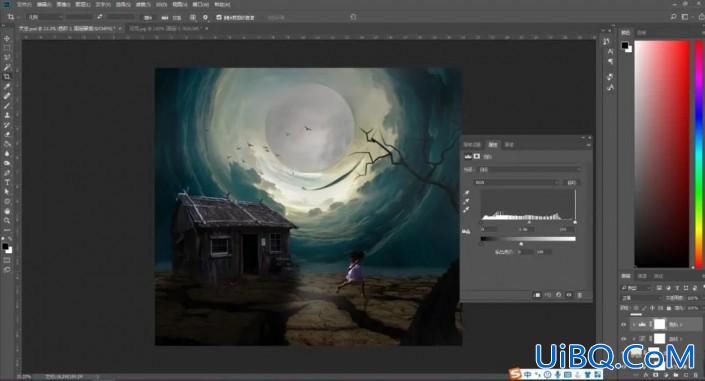Click the reset adjustment icon in Properties
This screenshot has height=381, width=705.
pos(558,295)
